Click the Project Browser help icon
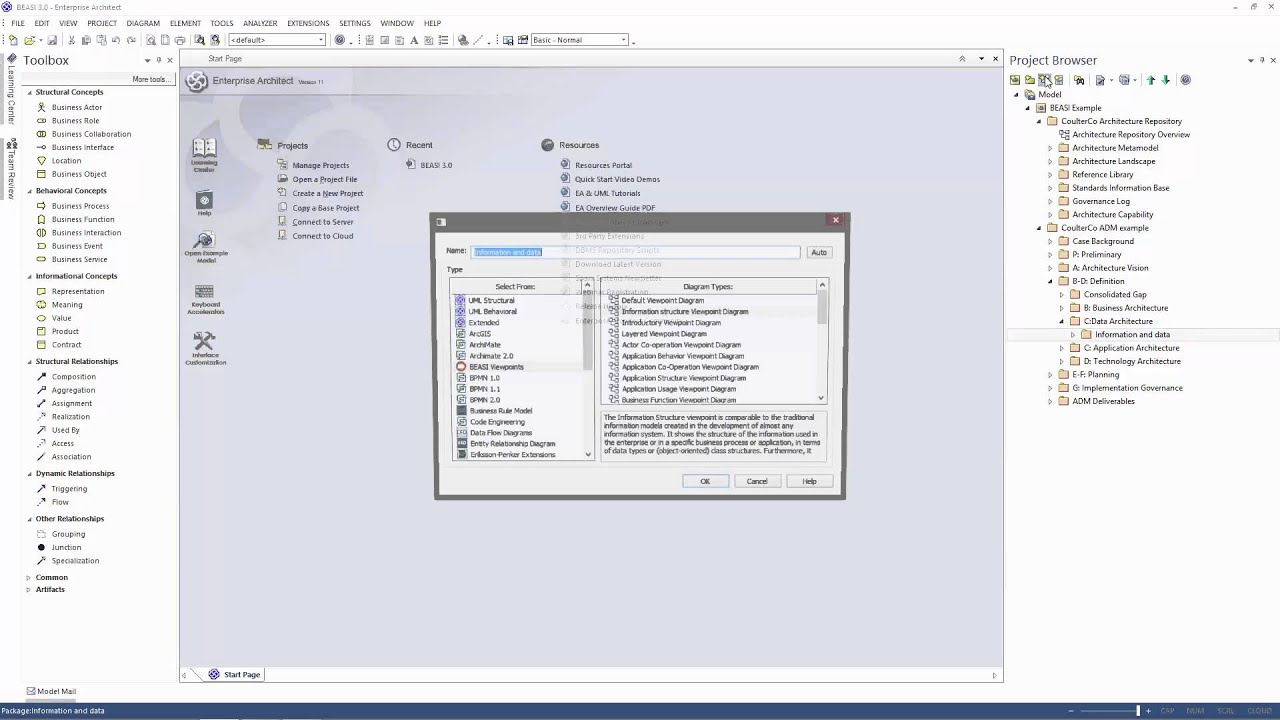Viewport: 1280px width, 720px height. click(1186, 80)
